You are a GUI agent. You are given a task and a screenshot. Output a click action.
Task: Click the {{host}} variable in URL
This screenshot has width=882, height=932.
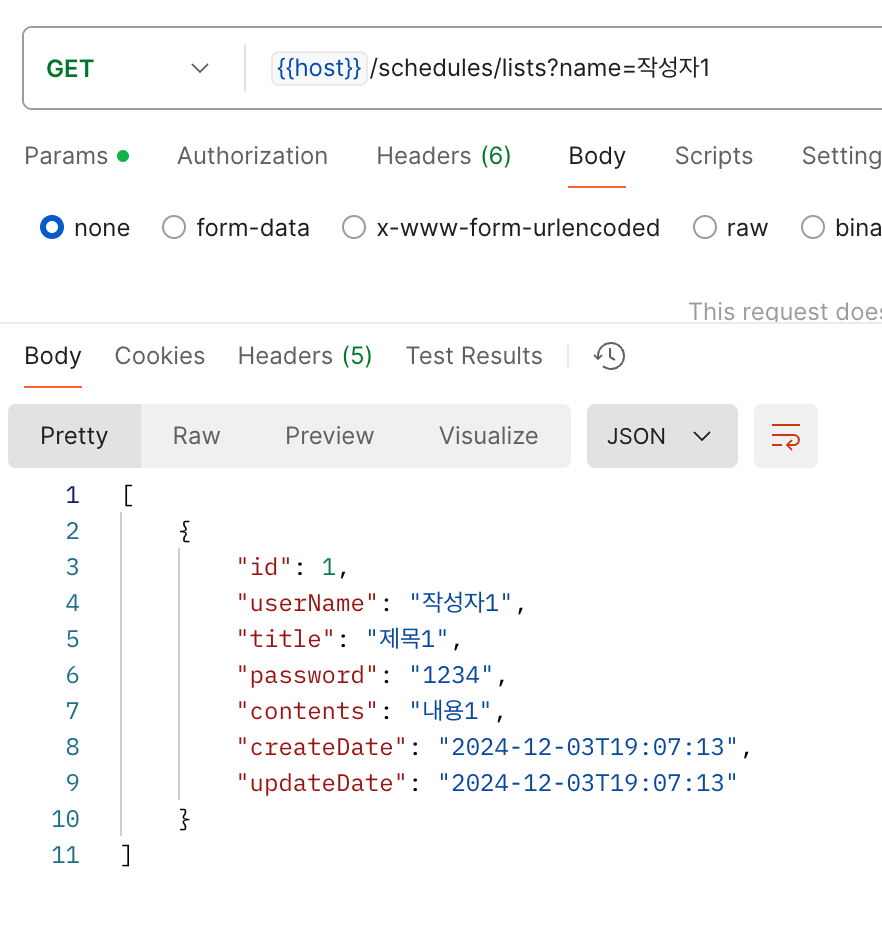[319, 68]
